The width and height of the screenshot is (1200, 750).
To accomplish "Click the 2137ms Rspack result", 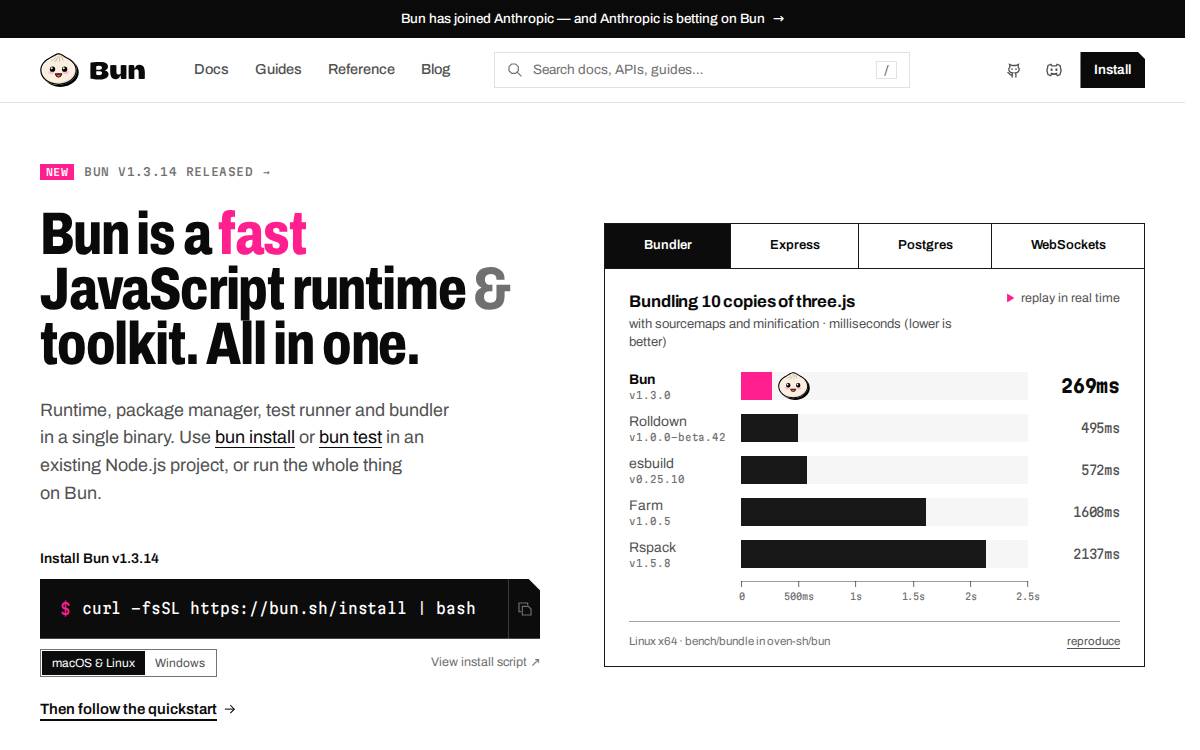I will point(1096,554).
